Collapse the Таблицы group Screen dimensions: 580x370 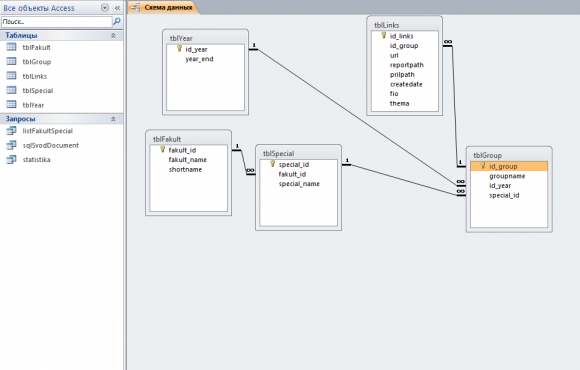[x=113, y=36]
